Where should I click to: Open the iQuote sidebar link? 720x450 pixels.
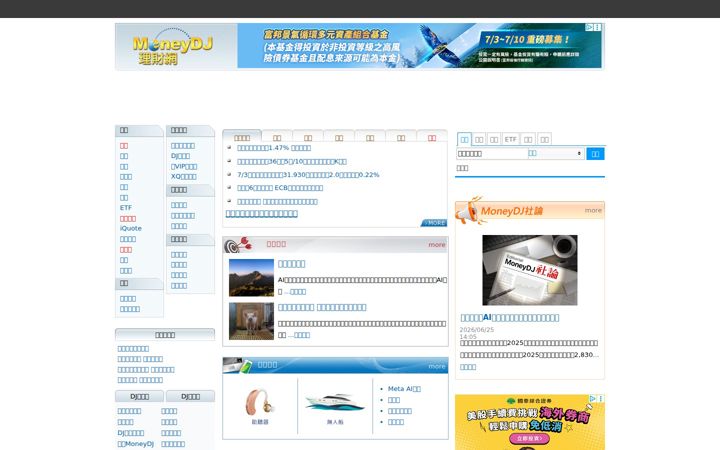pos(131,228)
